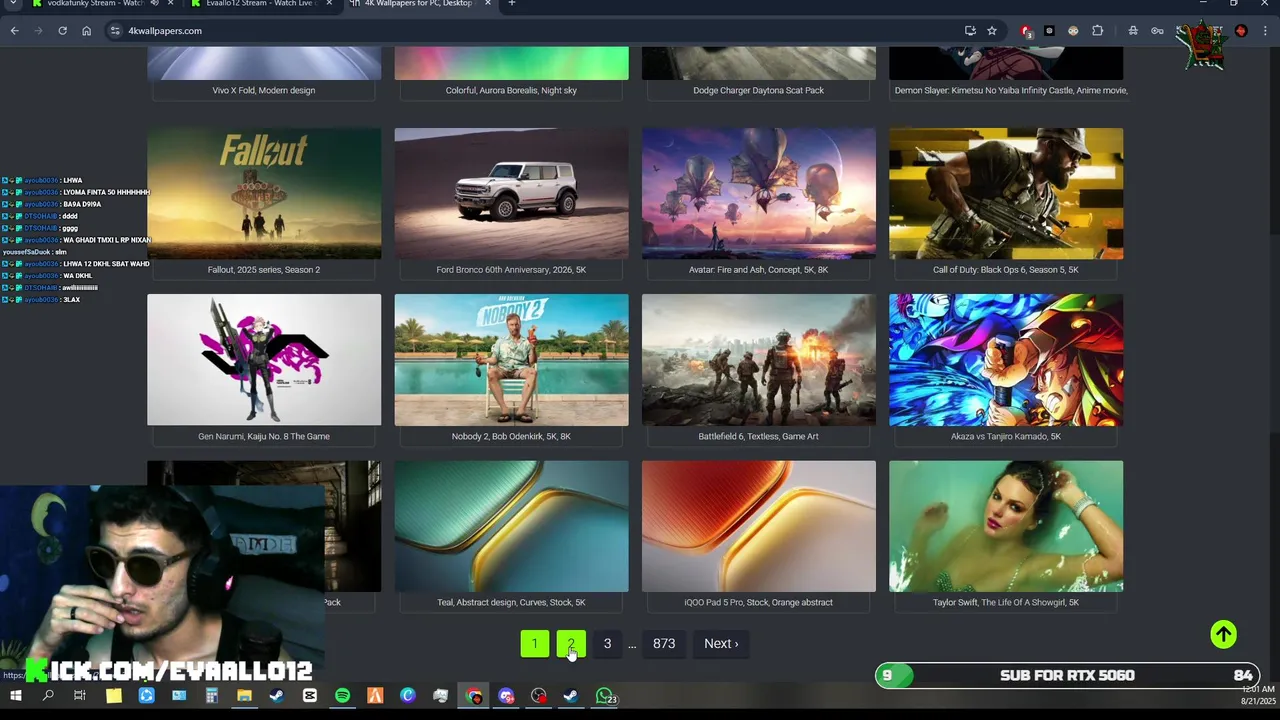1280x720 pixels.
Task: Click the 'Next ›' pagination button
Action: pos(721,644)
